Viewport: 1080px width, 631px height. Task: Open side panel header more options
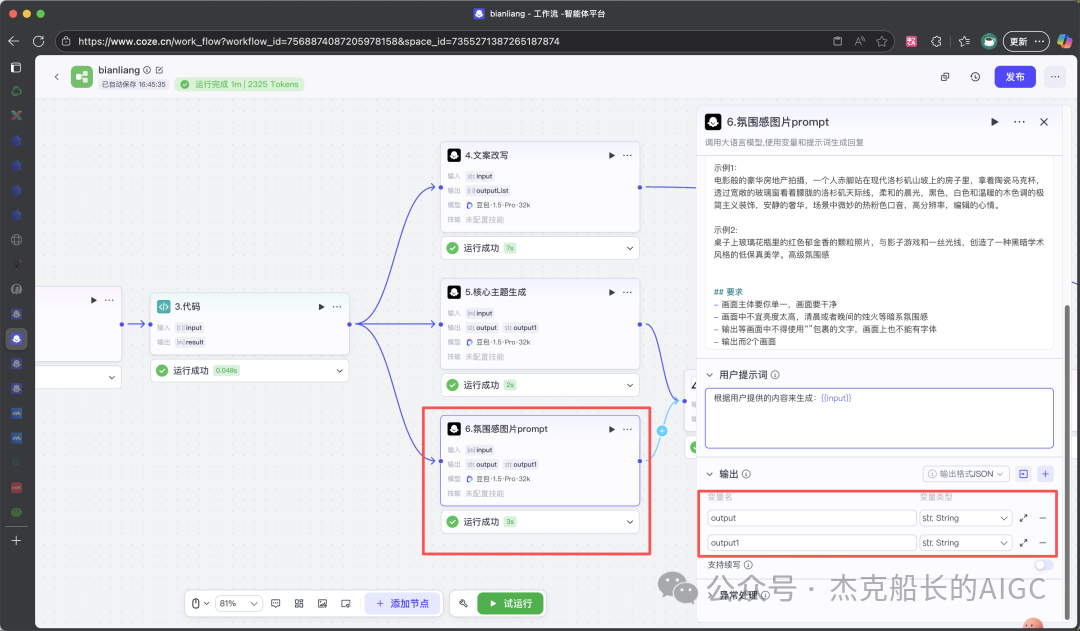[1019, 122]
